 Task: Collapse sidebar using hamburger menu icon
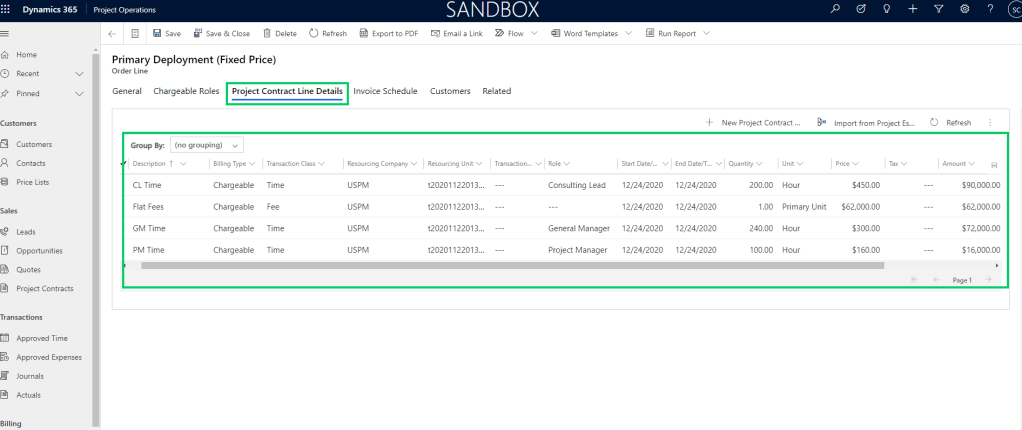[6, 34]
